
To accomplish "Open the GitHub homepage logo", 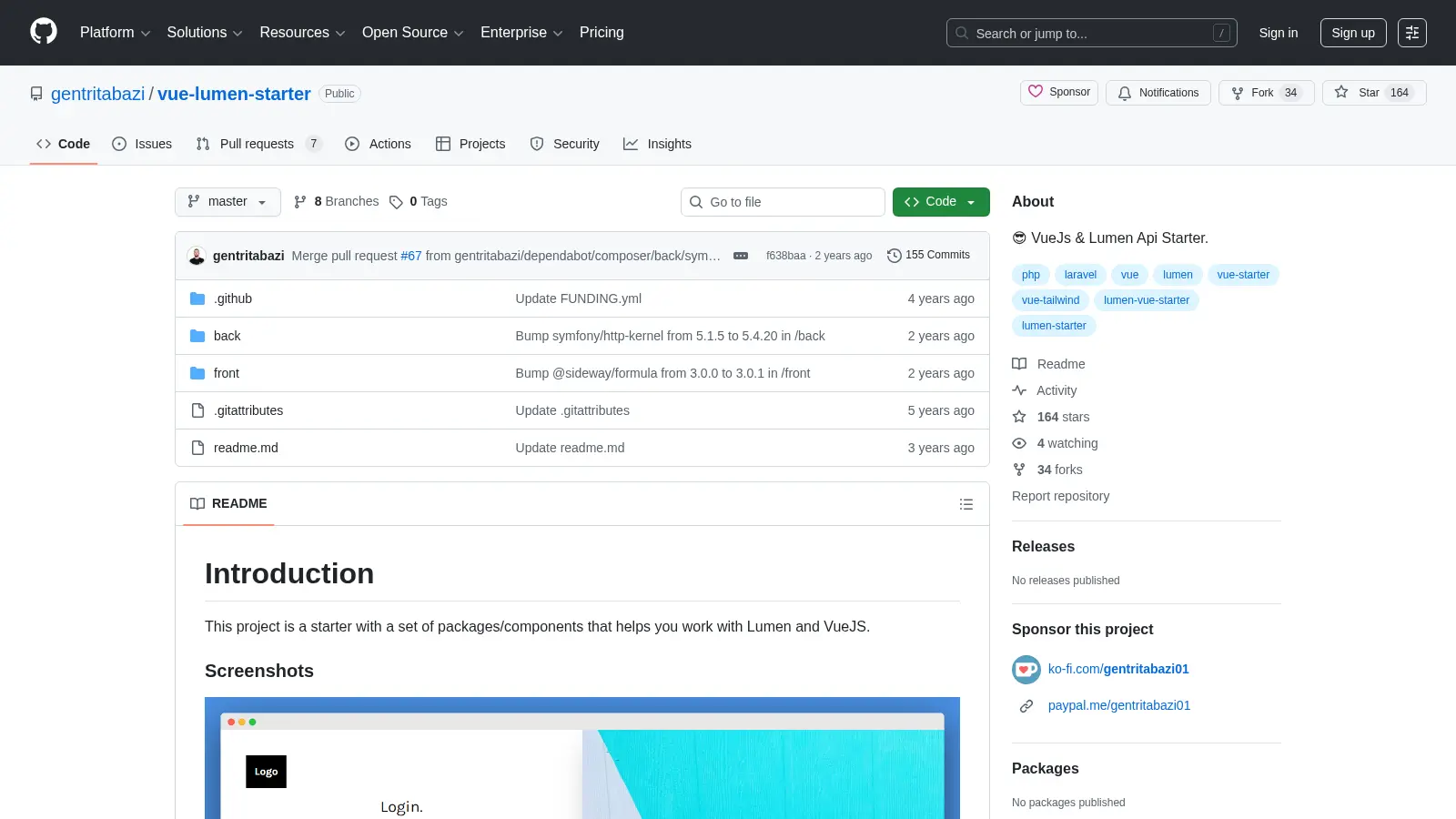I will (44, 32).
